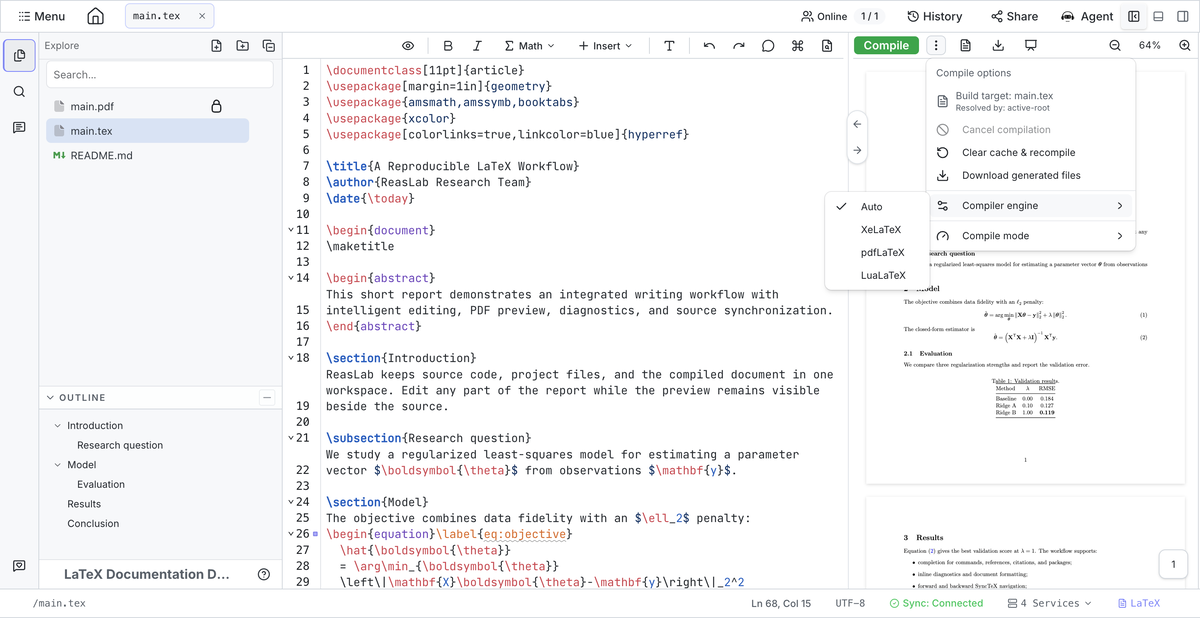Toggle the left sidebar layout

(1134, 16)
